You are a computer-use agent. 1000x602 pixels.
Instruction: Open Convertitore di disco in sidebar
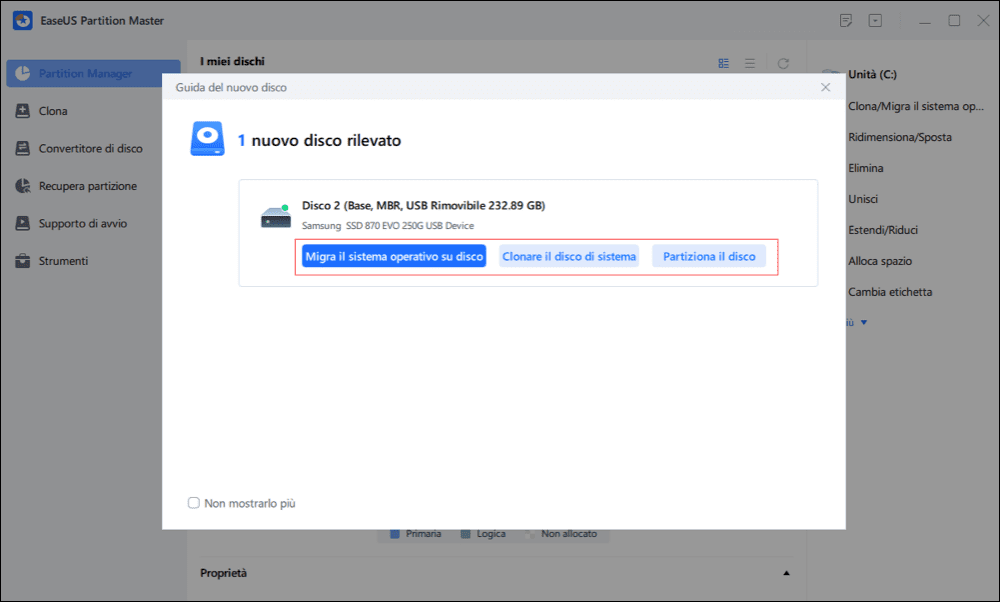click(x=93, y=149)
